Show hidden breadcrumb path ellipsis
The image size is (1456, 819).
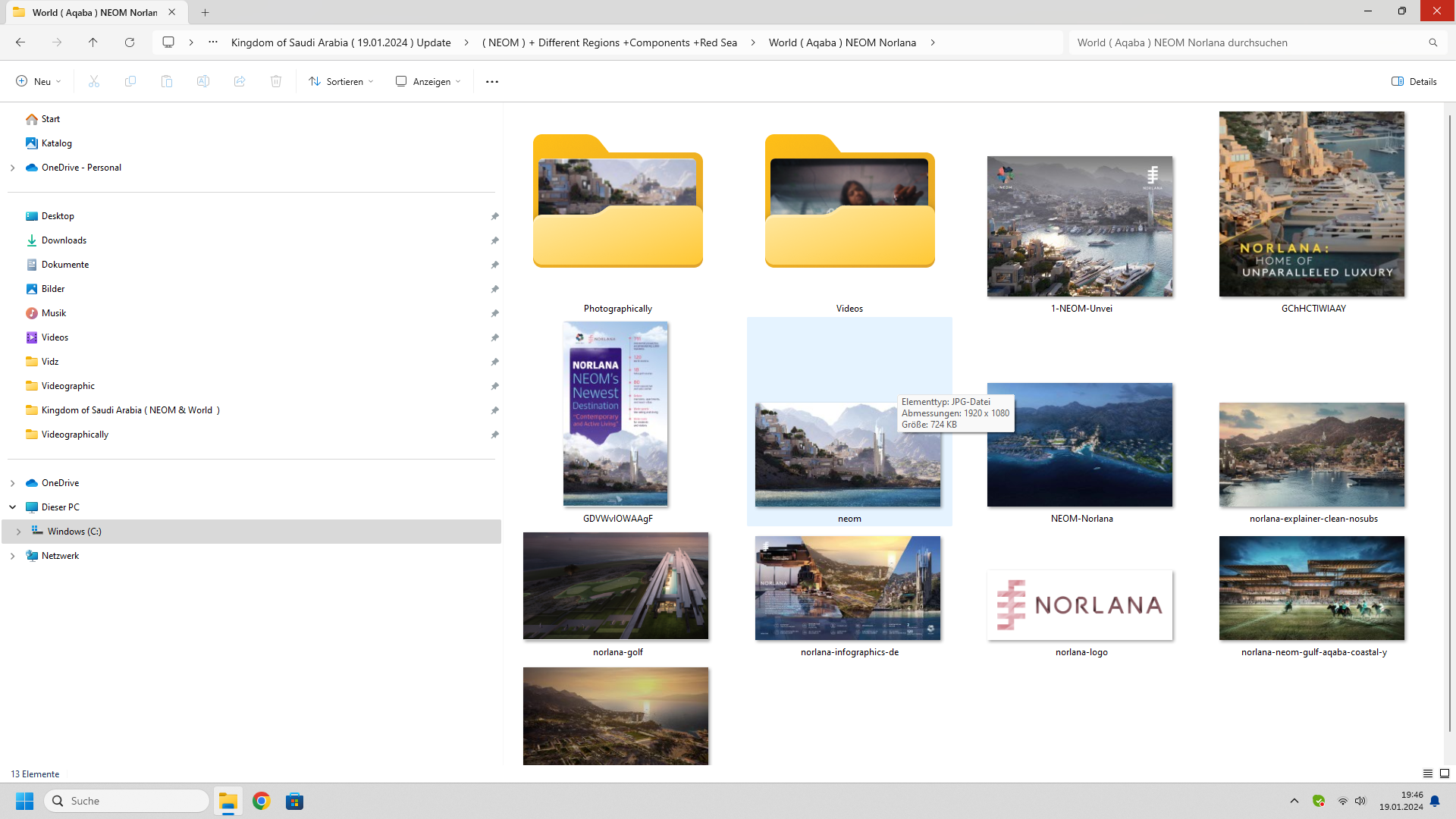[213, 42]
